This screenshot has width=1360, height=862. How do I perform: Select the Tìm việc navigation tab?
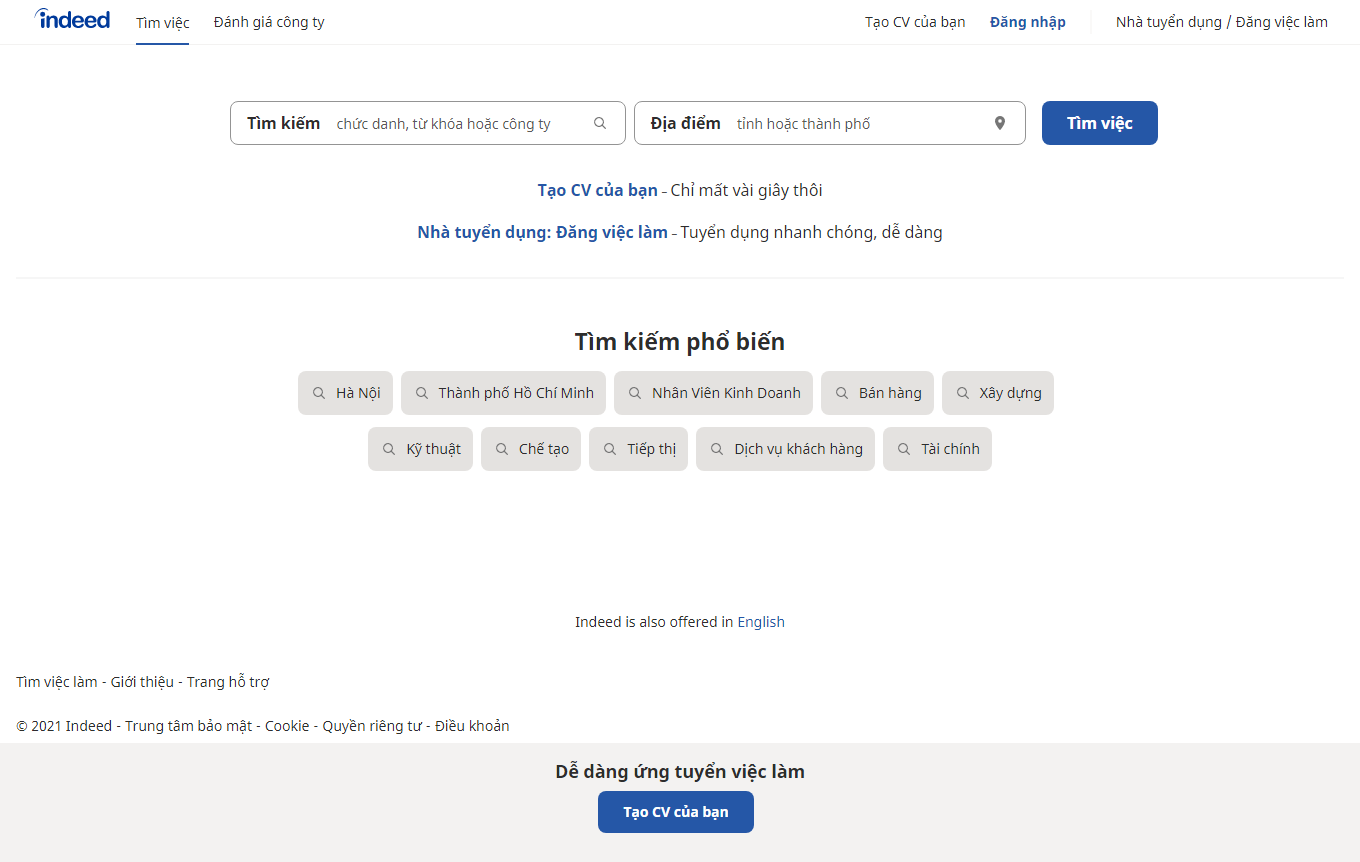click(x=162, y=21)
